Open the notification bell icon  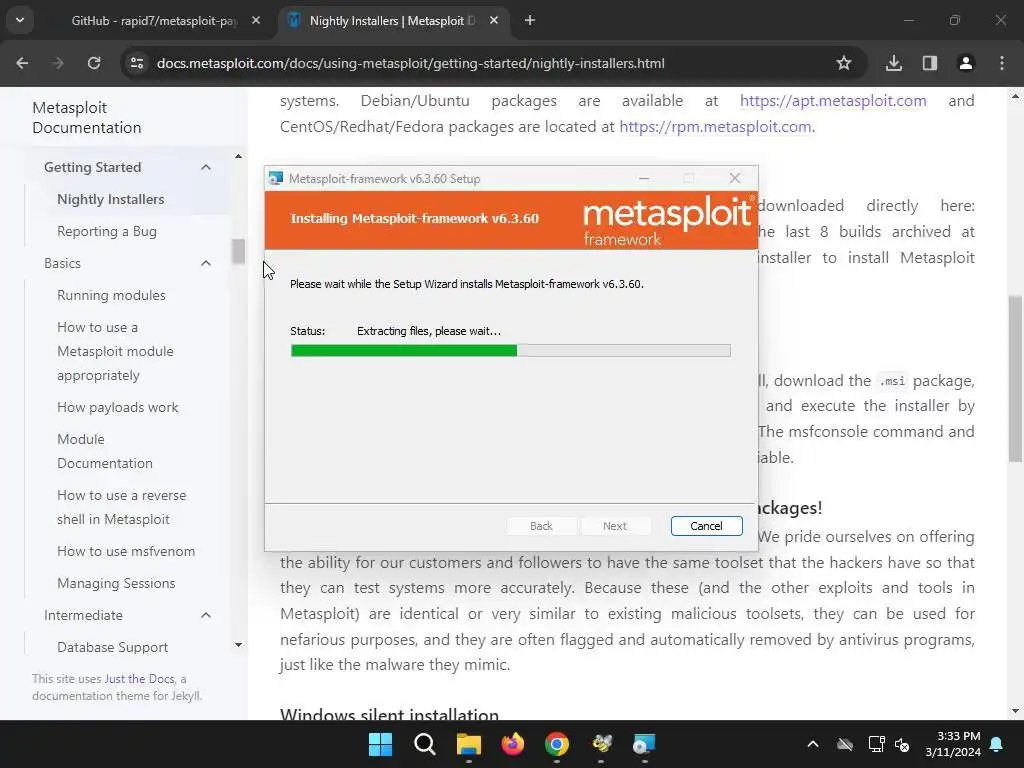[x=997, y=744]
